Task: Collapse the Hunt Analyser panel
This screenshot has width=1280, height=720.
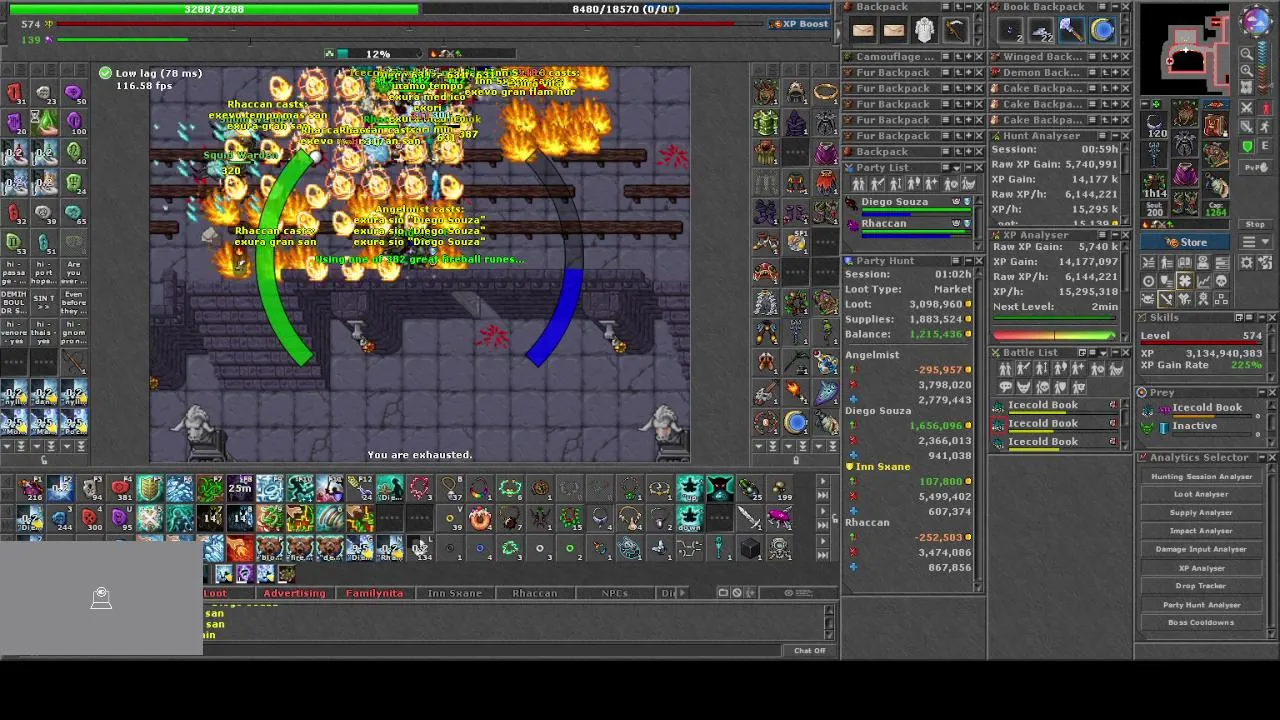Action: 1116,136
